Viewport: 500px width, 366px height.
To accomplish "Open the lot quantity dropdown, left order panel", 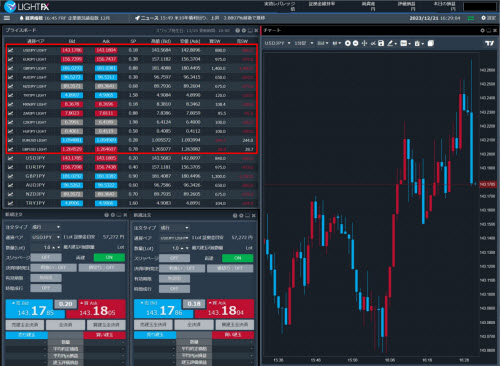I will tap(59, 247).
